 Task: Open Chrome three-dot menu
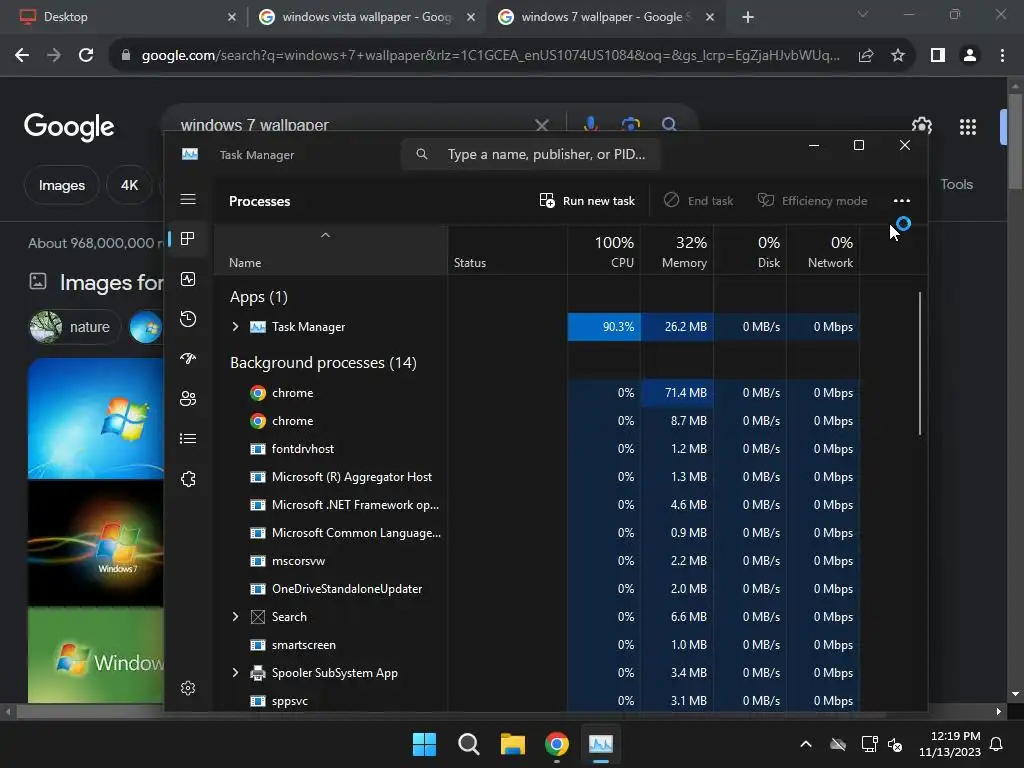pos(1002,56)
